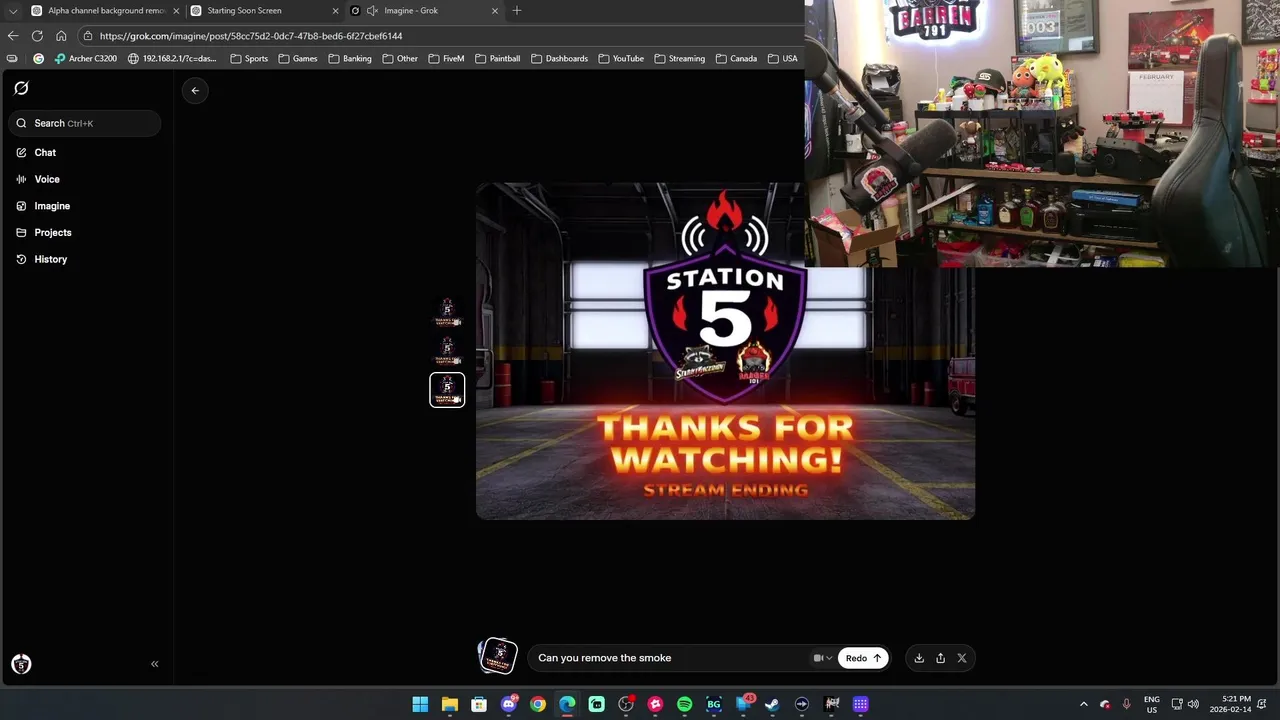This screenshot has height=720, width=1280.
Task: Open the 192.168.2.1 bookmark
Action: pyautogui.click(x=172, y=58)
